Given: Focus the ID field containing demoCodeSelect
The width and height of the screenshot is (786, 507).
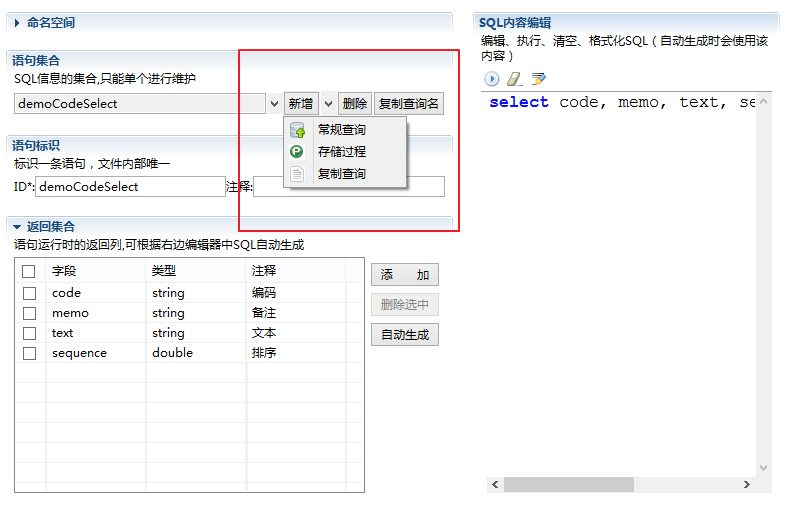Looking at the screenshot, I should 130,187.
